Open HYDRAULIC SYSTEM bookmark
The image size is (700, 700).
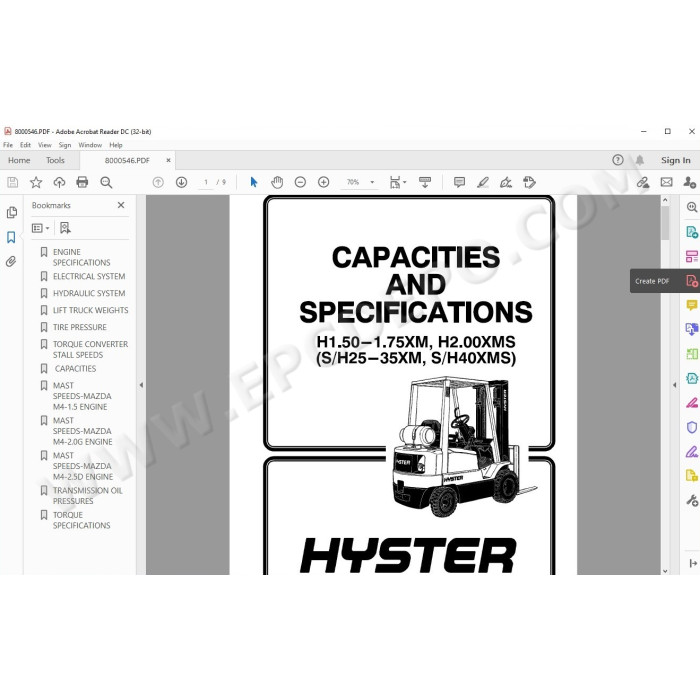pos(89,293)
